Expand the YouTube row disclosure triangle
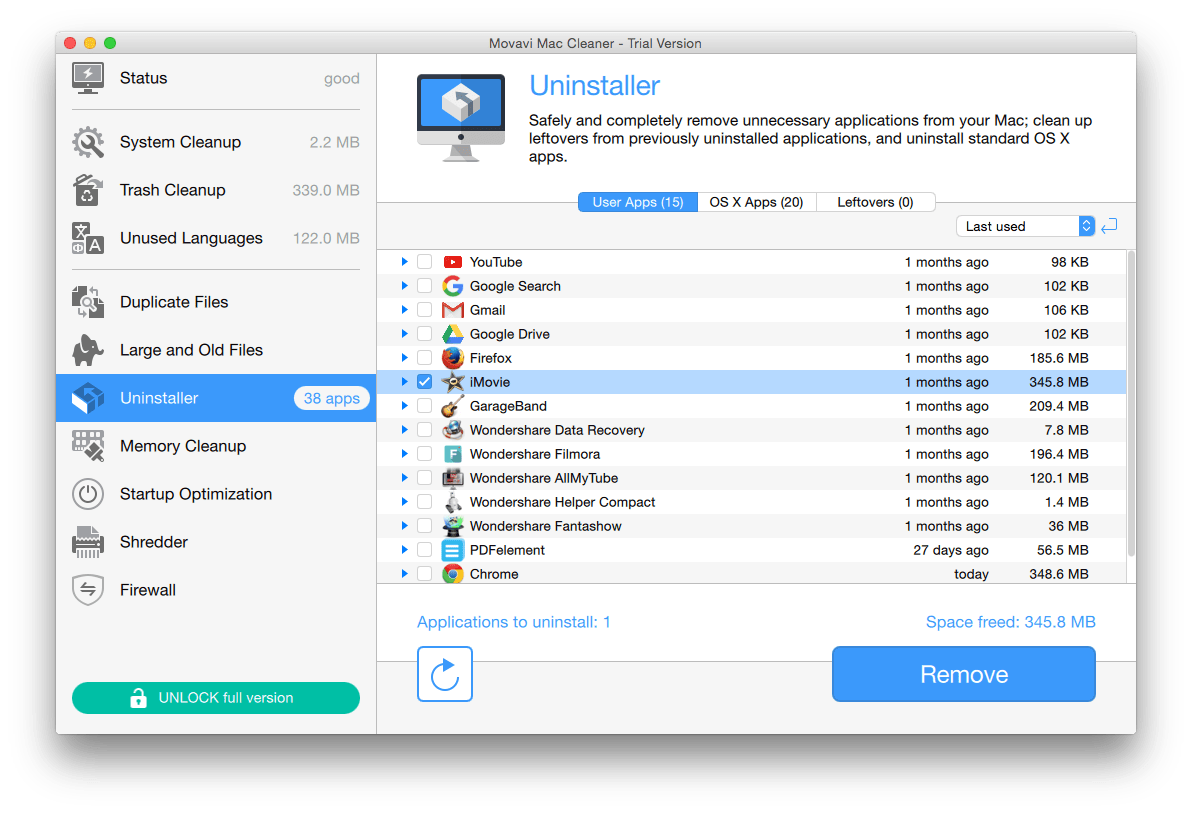Screen dimensions: 1192x814 pos(404,261)
